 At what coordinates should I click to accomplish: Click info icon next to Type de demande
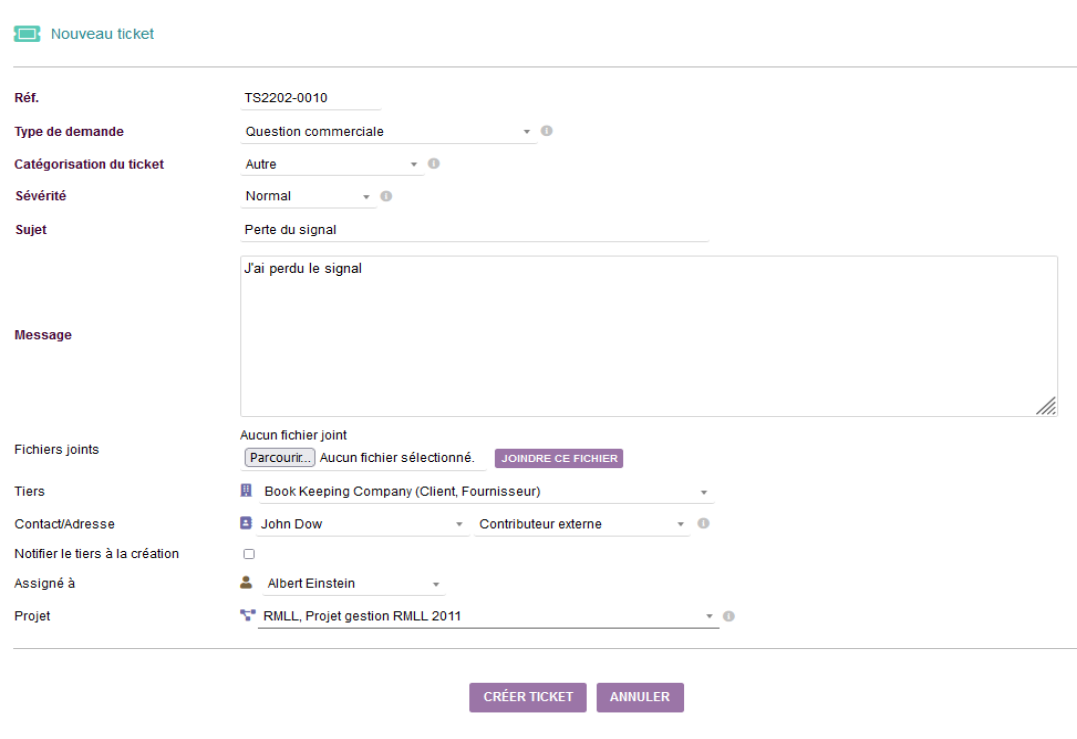click(547, 130)
